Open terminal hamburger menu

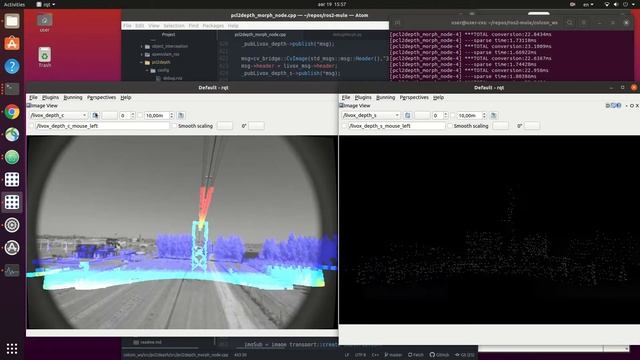pyautogui.click(x=584, y=23)
